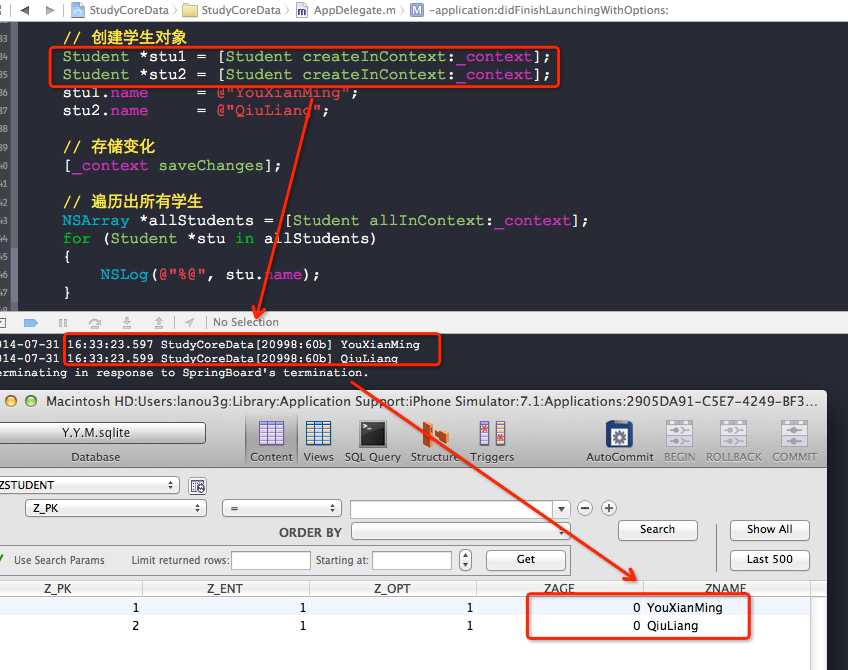Toggle the Use Search Params checkbox
The image size is (848, 670).
pyautogui.click(x=2, y=559)
